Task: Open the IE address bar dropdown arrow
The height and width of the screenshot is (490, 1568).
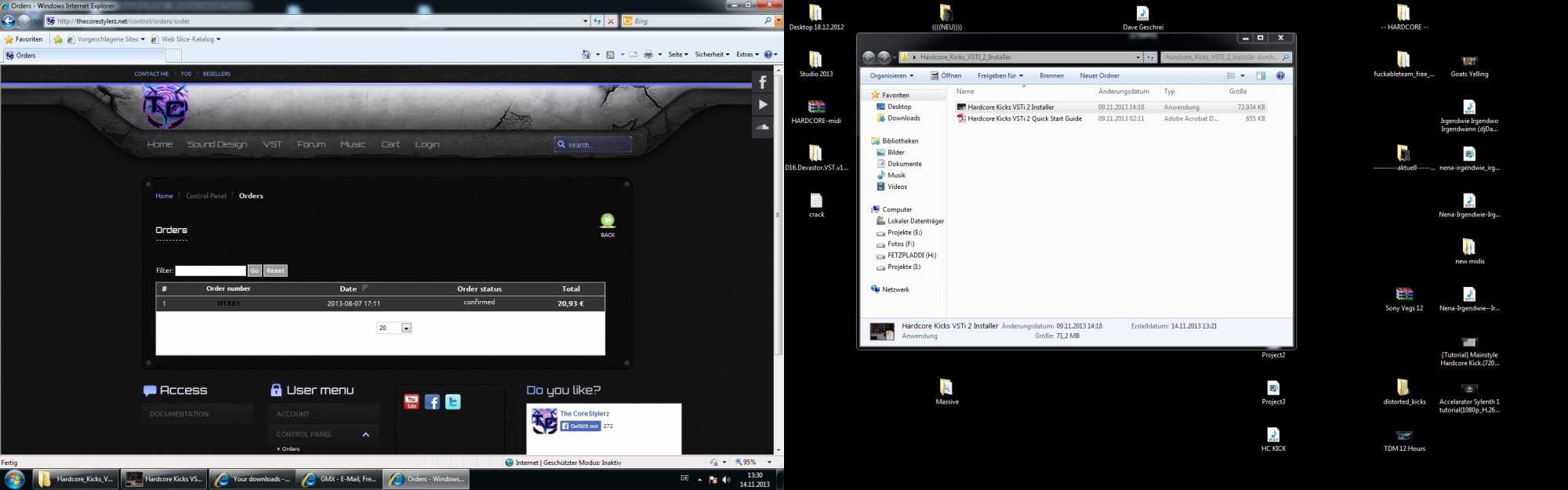Action: pyautogui.click(x=586, y=21)
